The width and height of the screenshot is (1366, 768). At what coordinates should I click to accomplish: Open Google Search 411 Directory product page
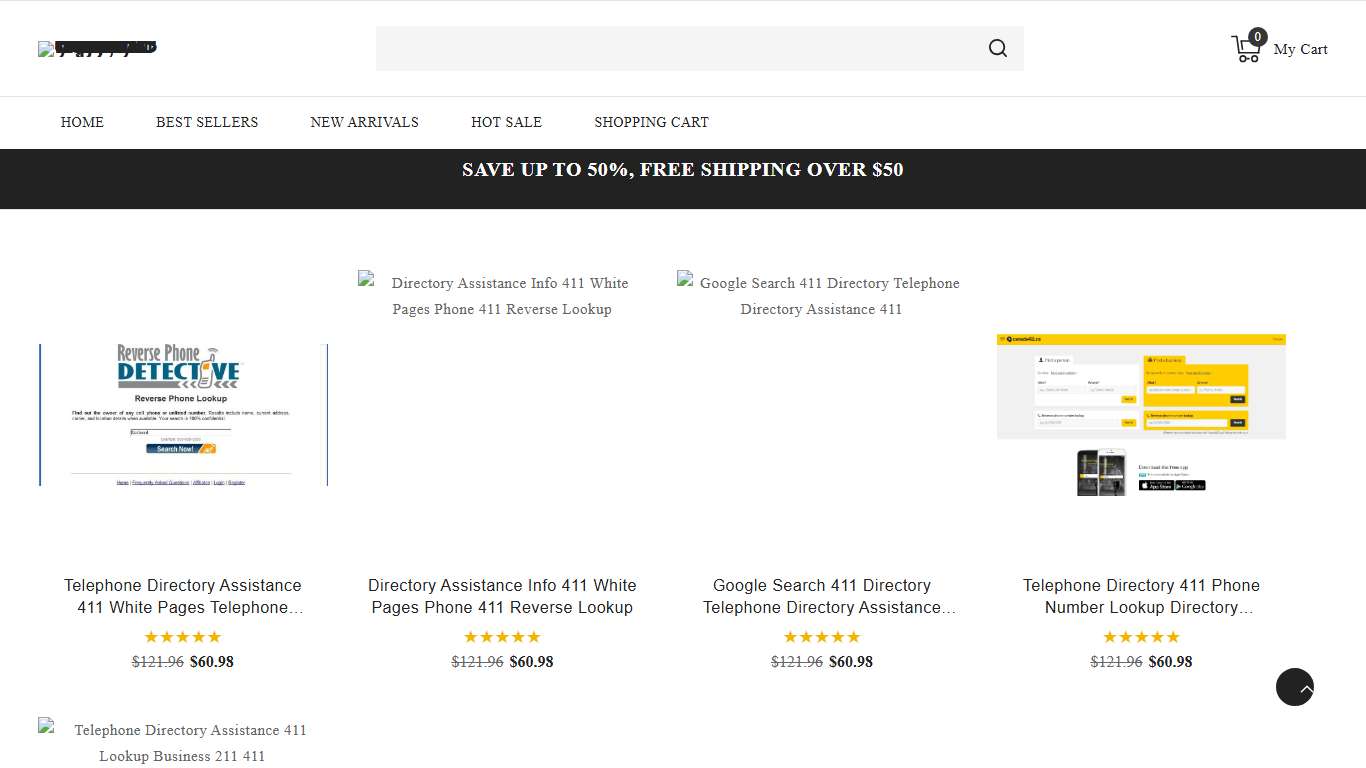tap(821, 596)
